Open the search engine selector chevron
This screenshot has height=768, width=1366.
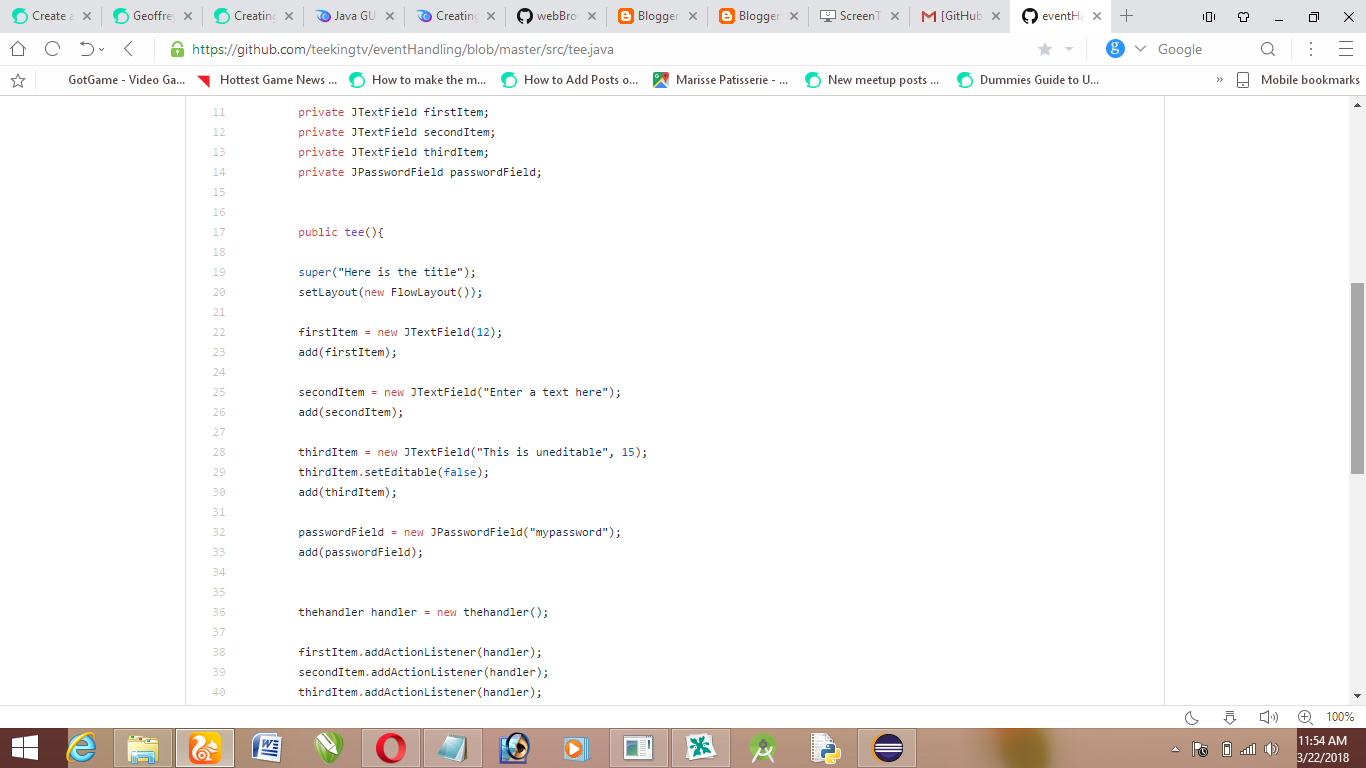1140,49
